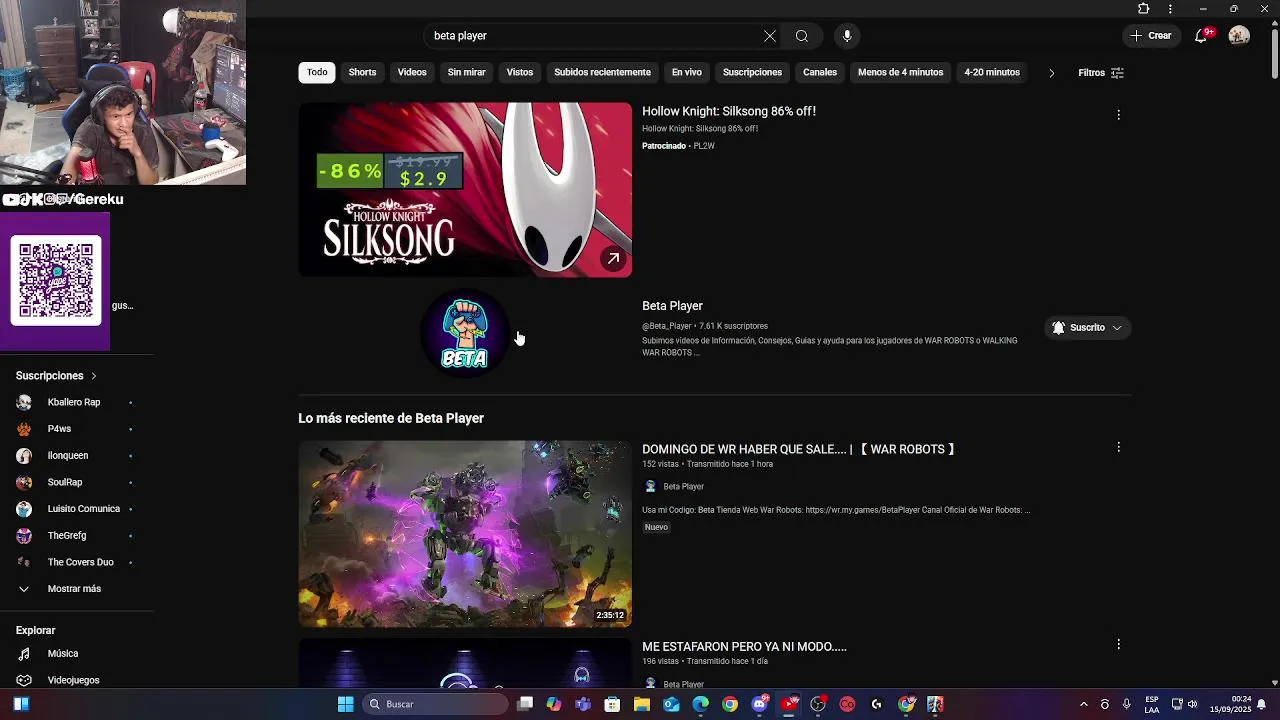Click the Windows taskbar Buscar search box

point(435,704)
